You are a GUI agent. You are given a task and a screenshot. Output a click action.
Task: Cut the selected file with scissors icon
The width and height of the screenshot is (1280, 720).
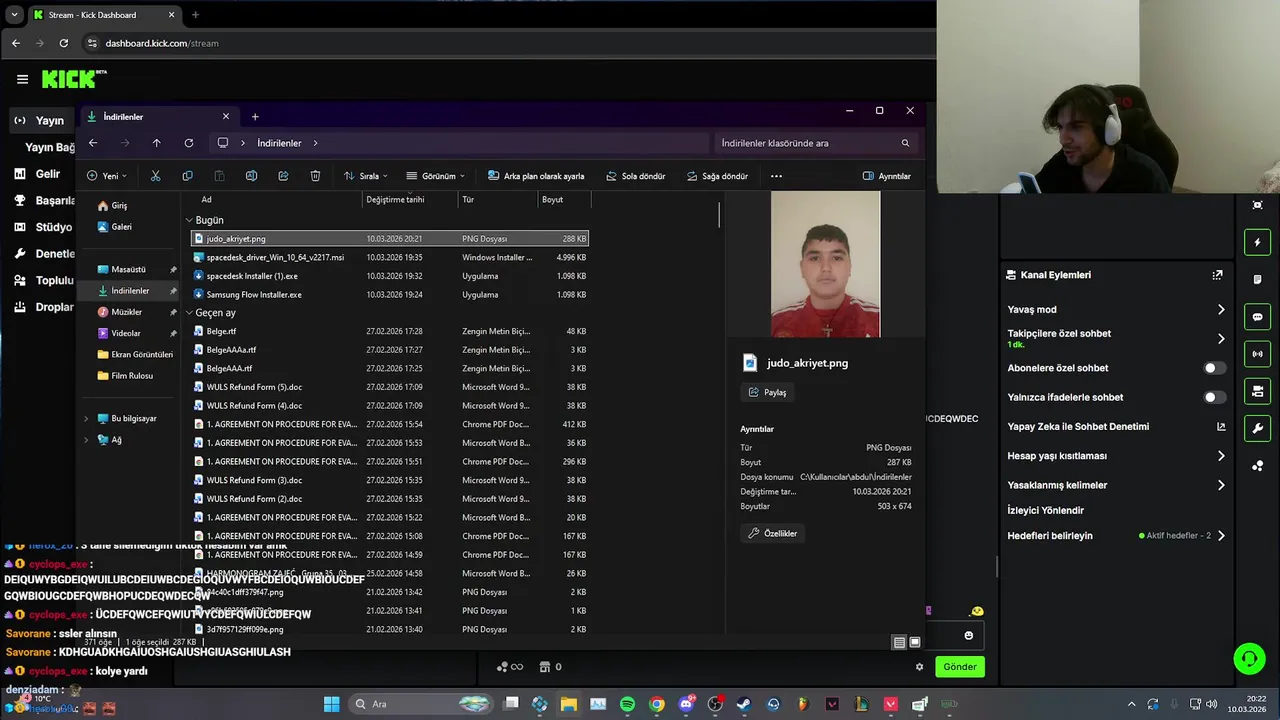[x=155, y=176]
